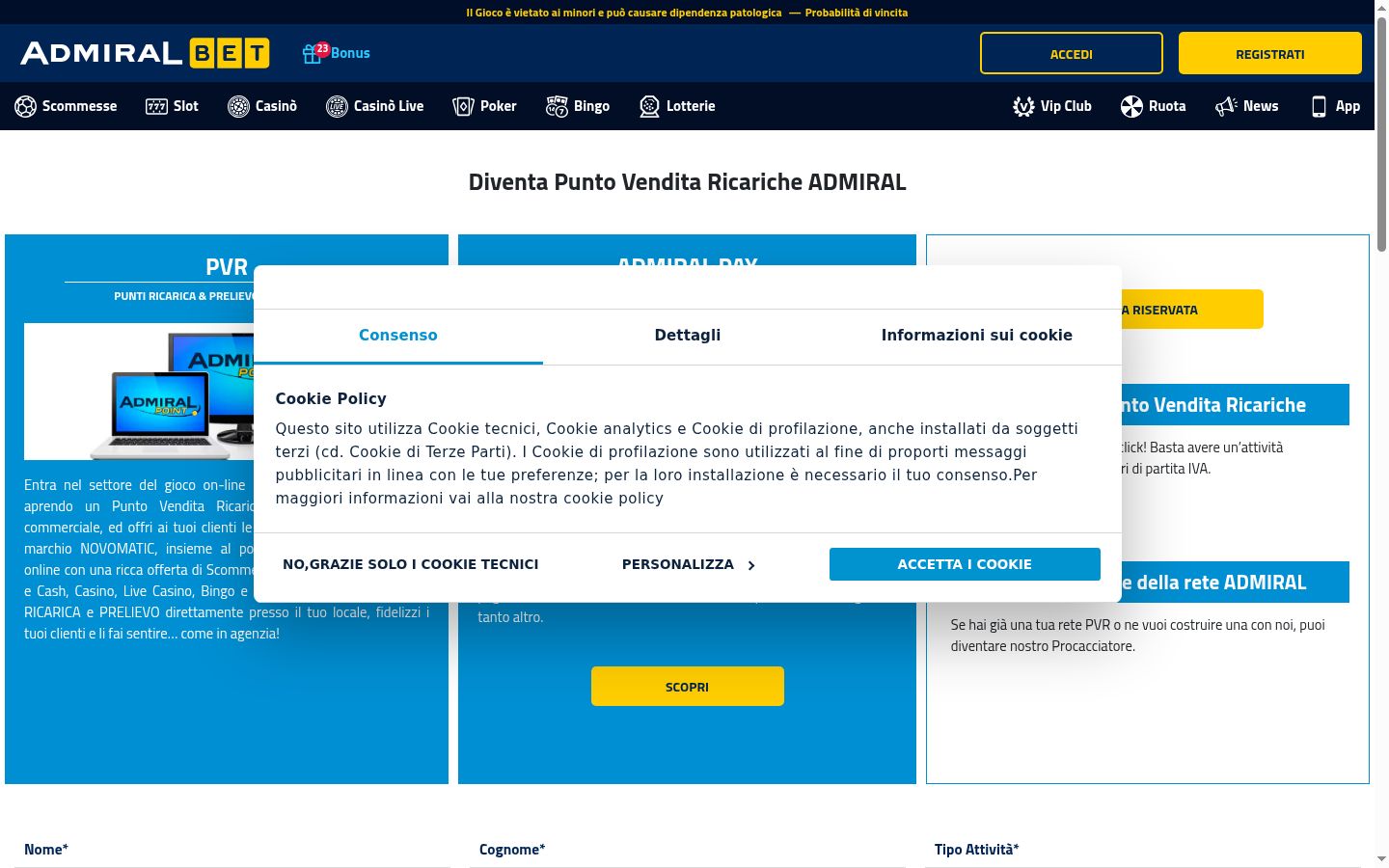The width and height of the screenshot is (1389, 868).
Task: Click the 'Cookie Policy' heading text
Action: pyautogui.click(x=331, y=398)
